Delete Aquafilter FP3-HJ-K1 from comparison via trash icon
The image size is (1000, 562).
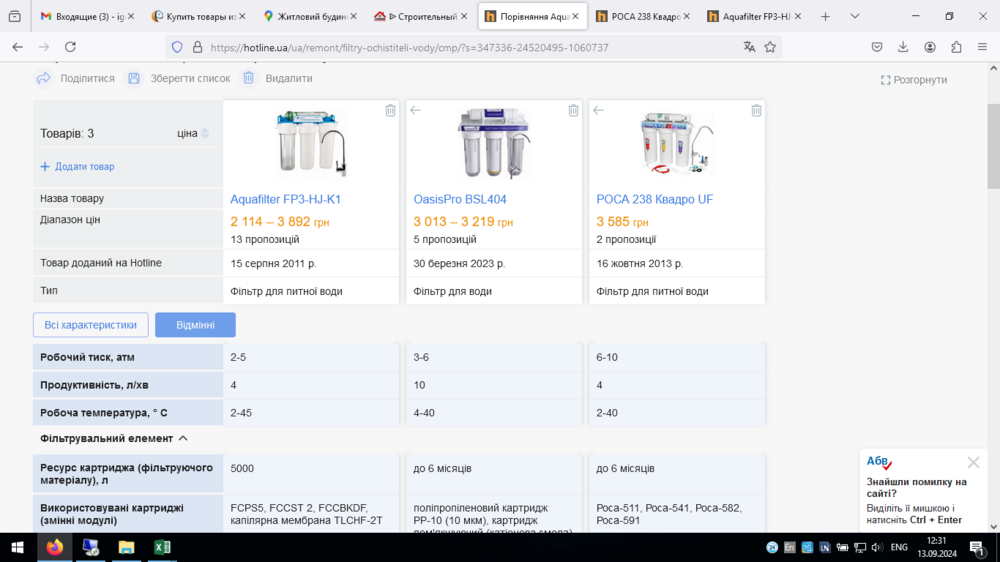(x=390, y=111)
